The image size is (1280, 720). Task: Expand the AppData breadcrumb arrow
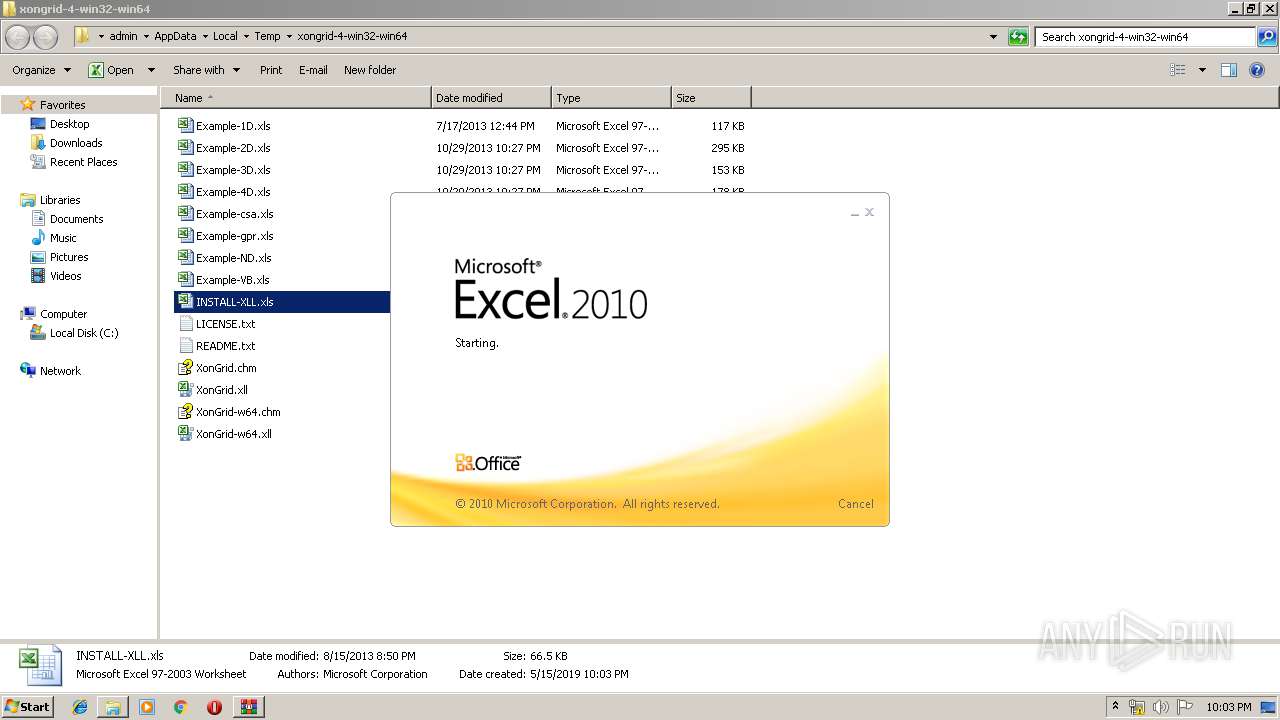pos(205,36)
